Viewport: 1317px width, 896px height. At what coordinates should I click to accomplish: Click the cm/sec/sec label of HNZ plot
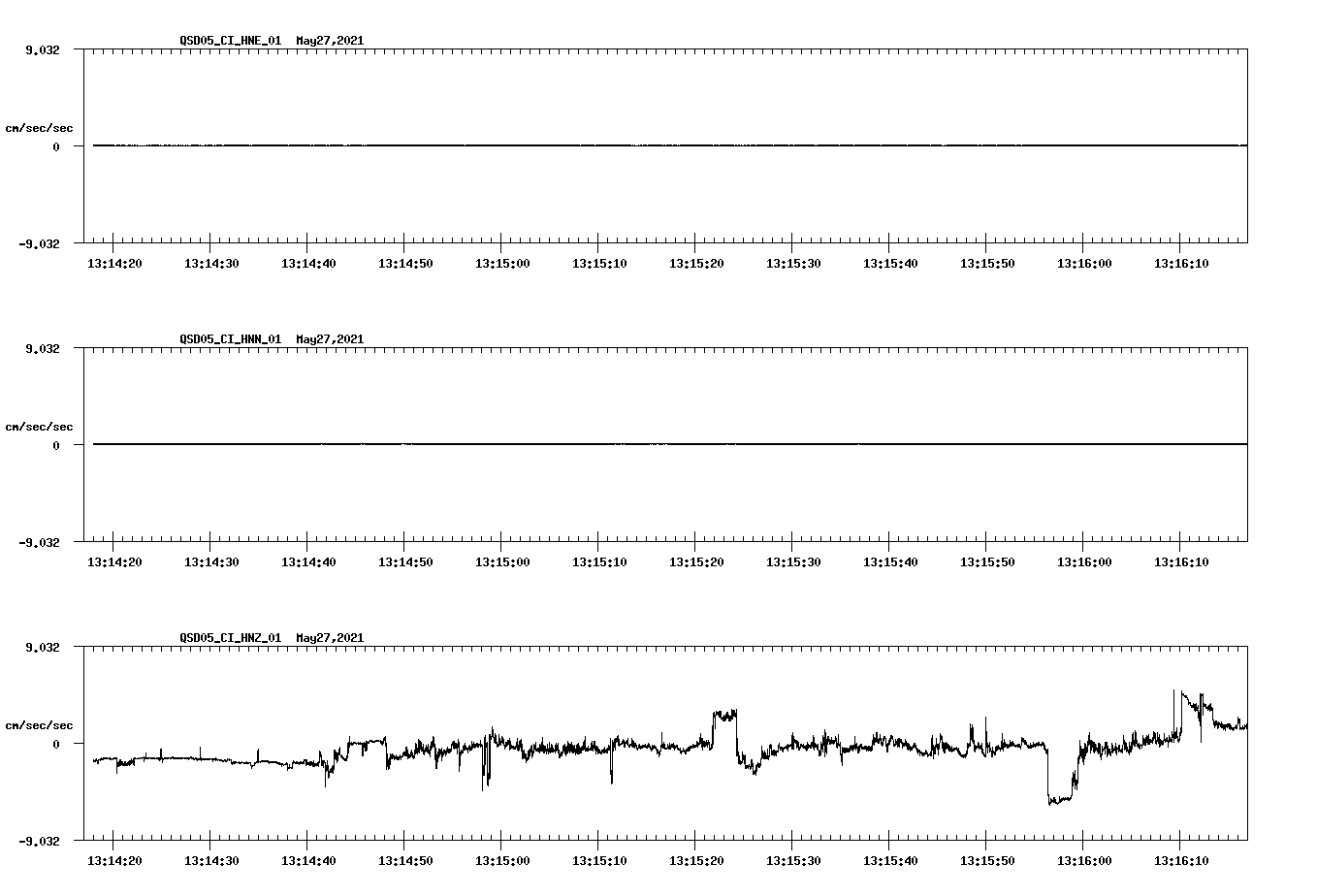point(39,724)
